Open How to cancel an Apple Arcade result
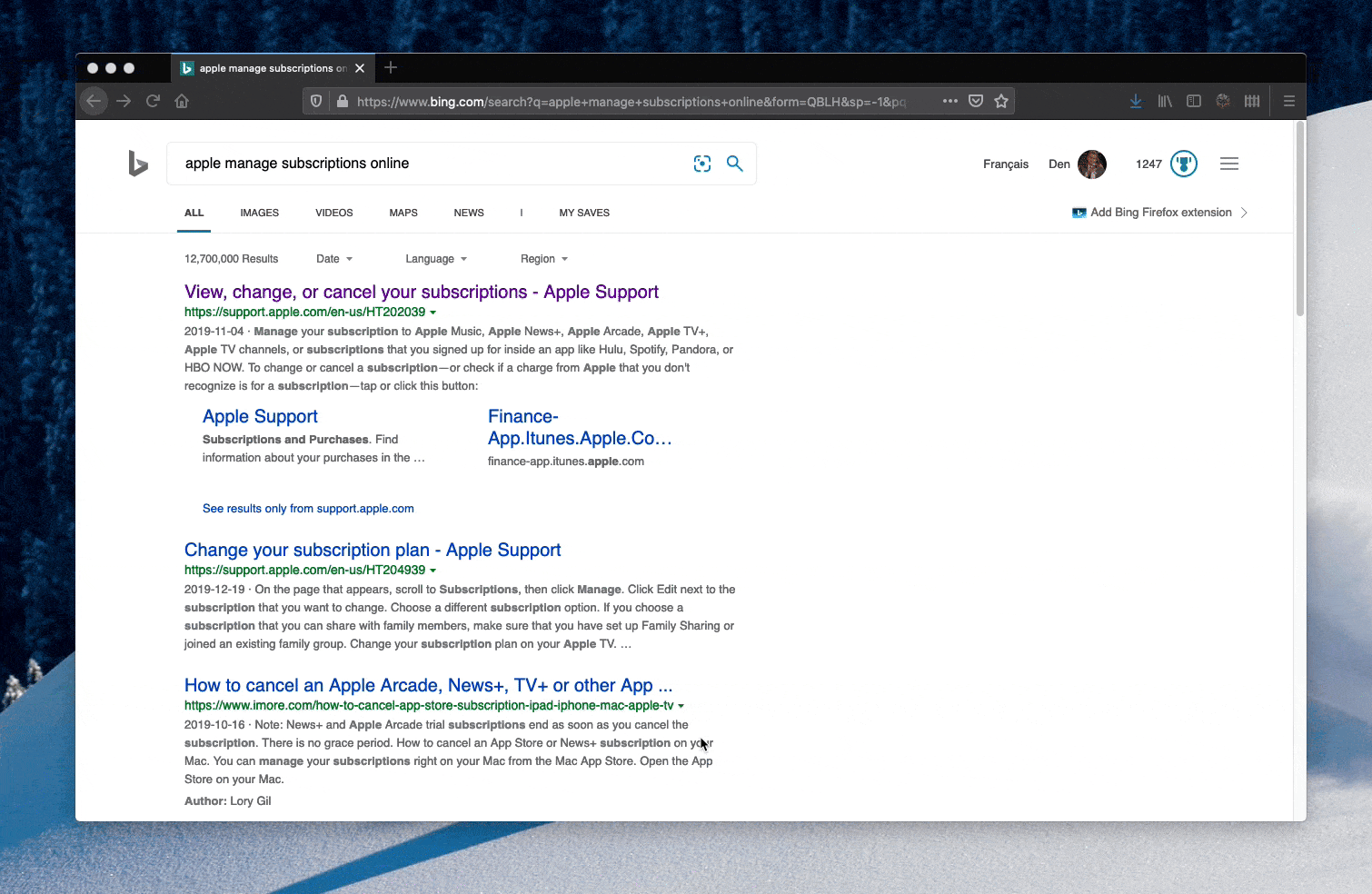Image resolution: width=1372 pixels, height=894 pixels. tap(429, 685)
